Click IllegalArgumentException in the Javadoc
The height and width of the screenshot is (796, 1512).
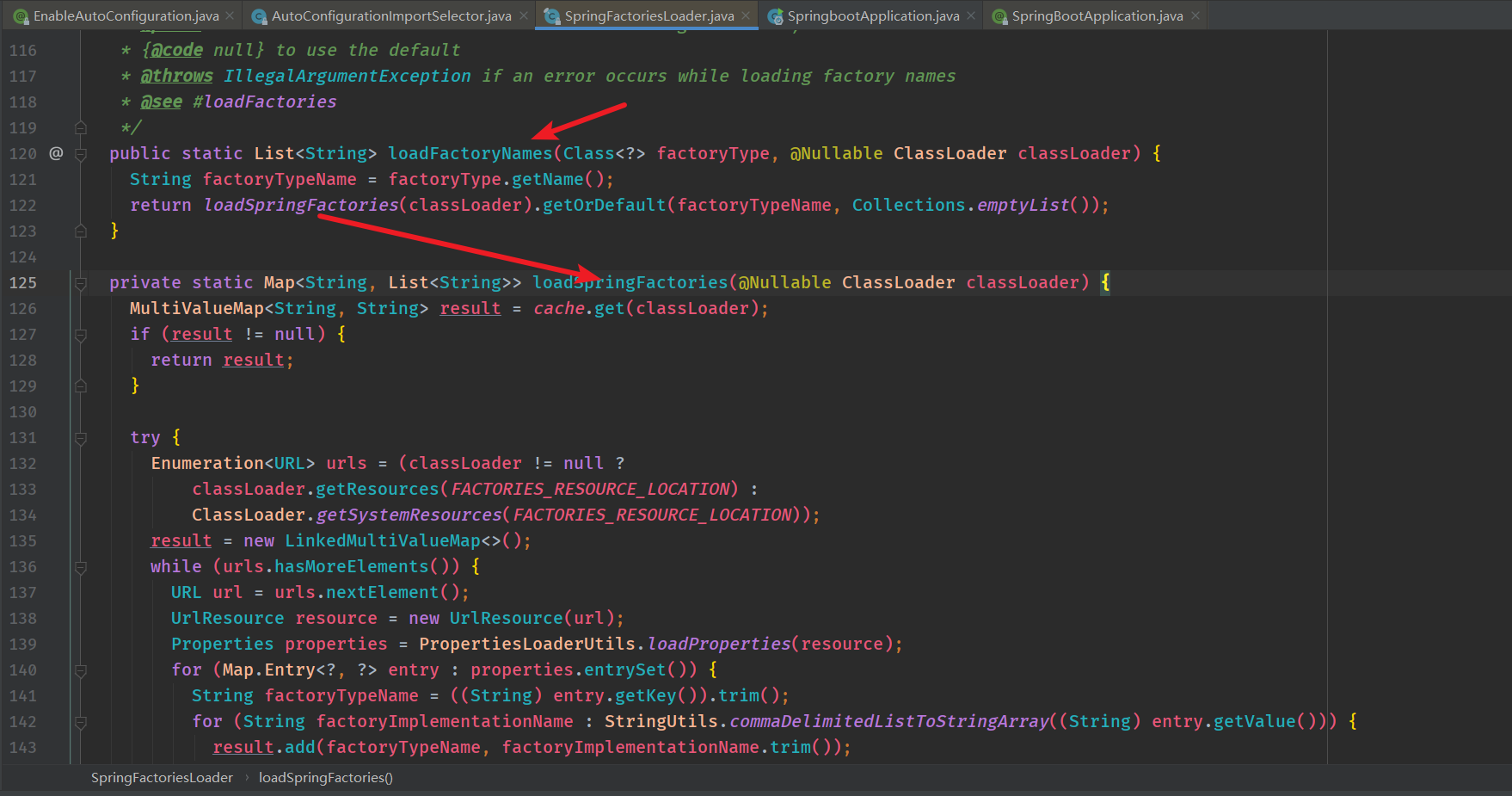point(347,76)
